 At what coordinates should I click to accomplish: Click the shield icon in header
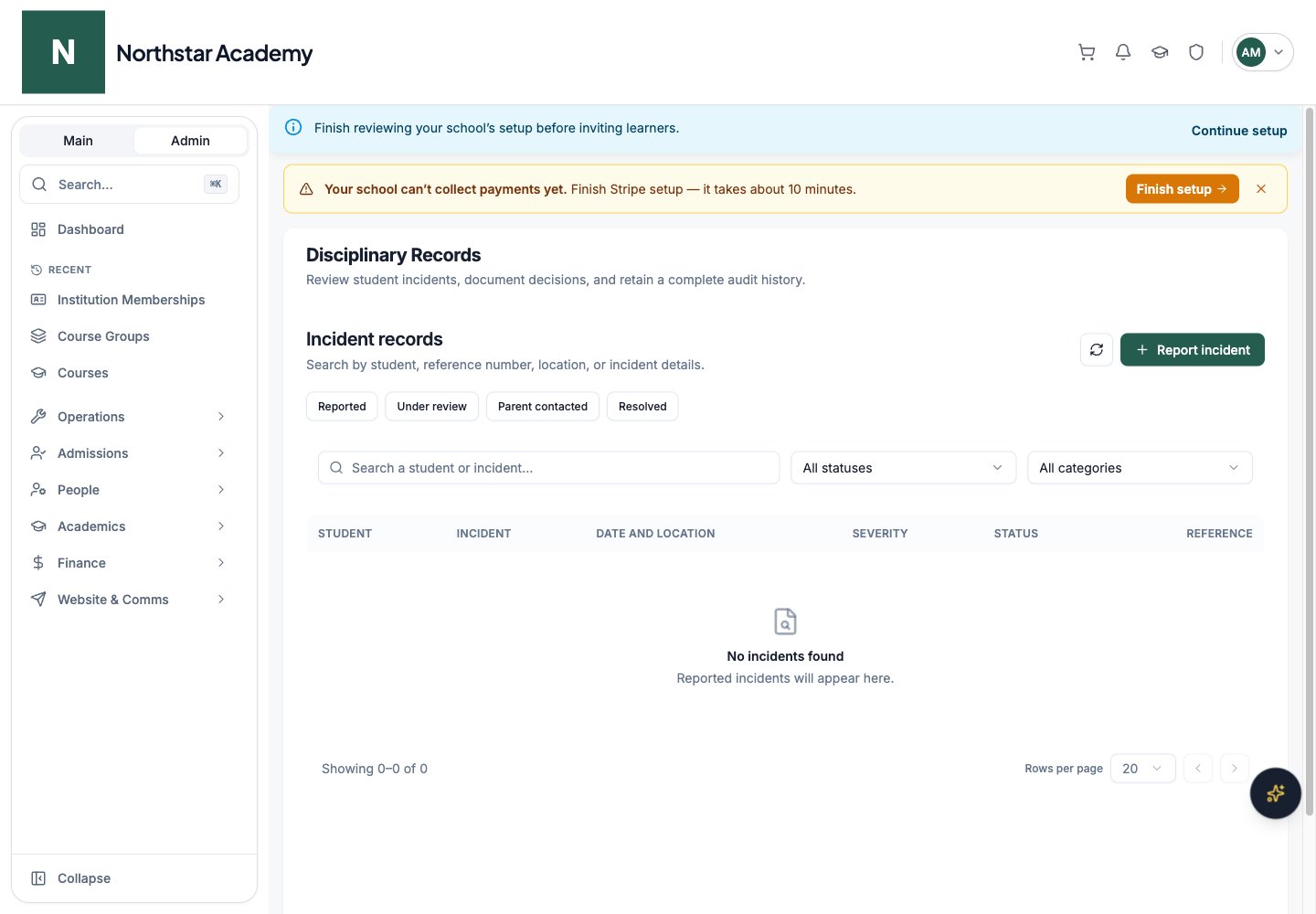tap(1196, 52)
